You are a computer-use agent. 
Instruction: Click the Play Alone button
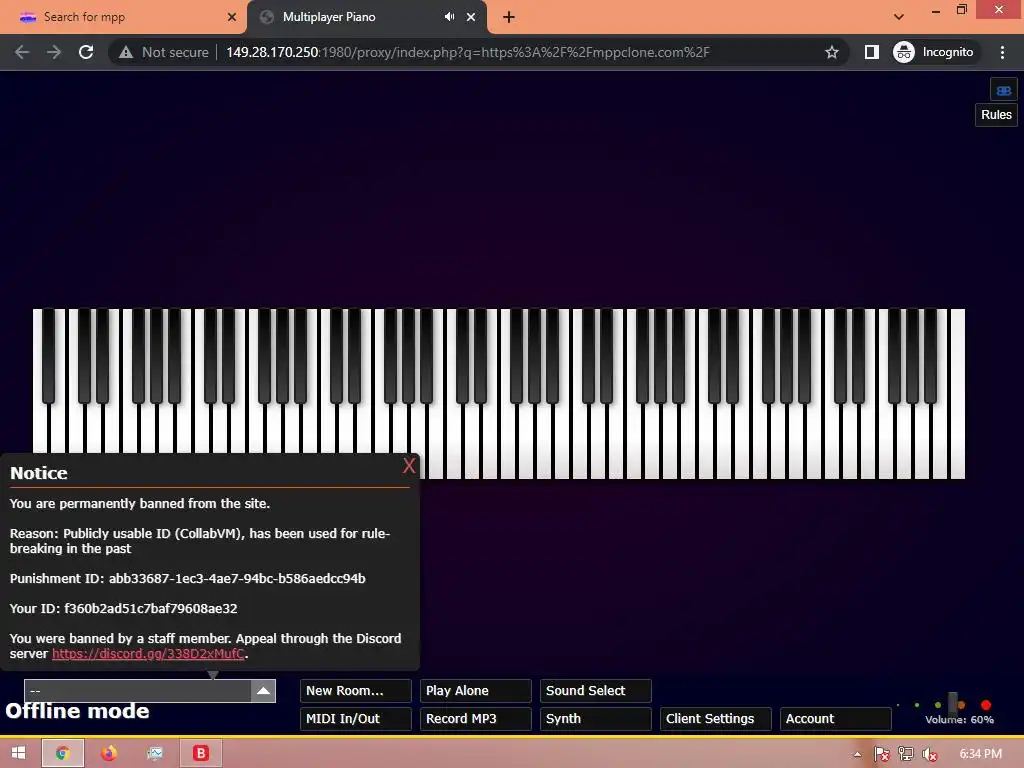click(x=475, y=691)
